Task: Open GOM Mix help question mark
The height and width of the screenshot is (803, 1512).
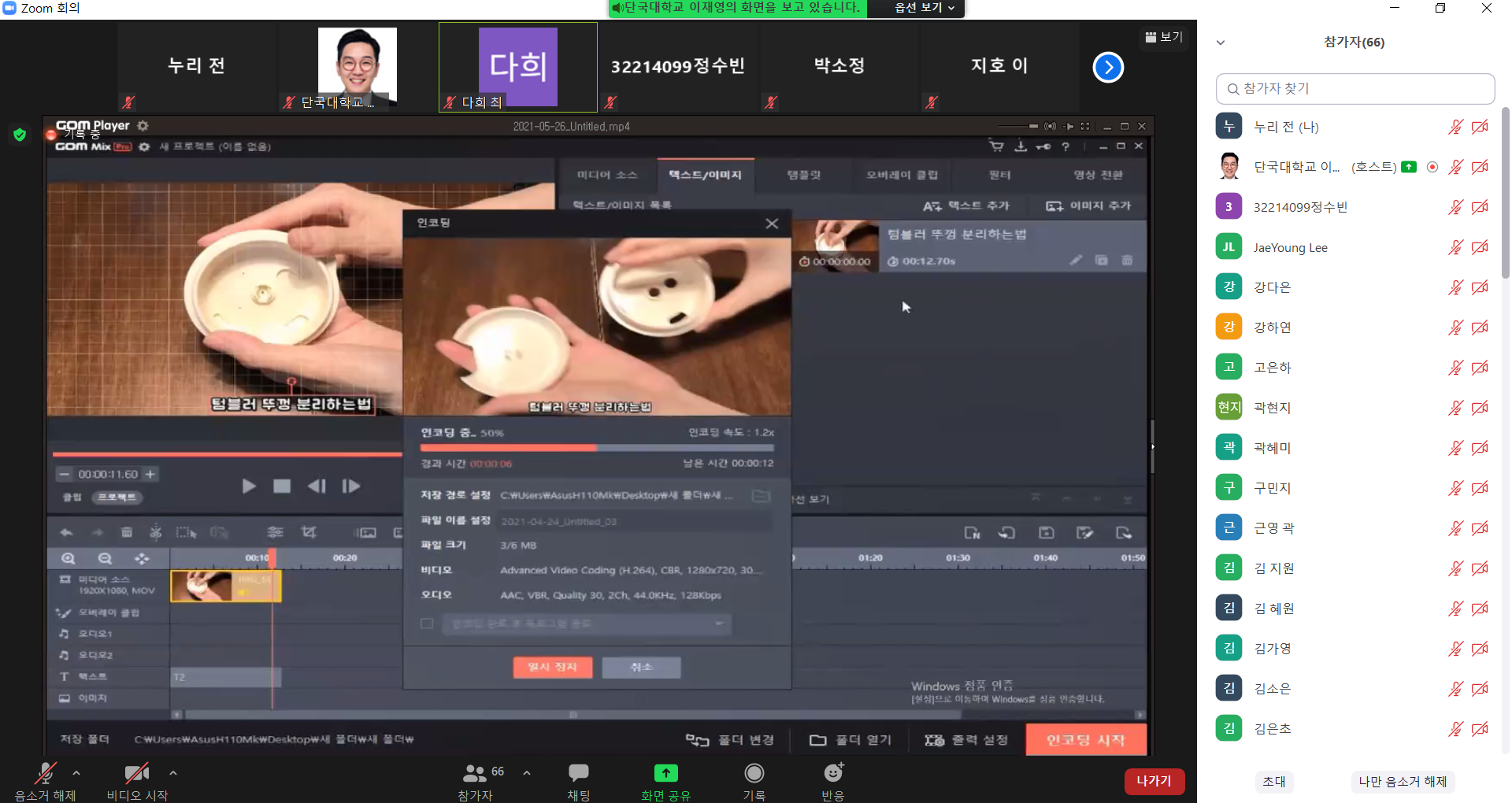Action: tap(1065, 146)
